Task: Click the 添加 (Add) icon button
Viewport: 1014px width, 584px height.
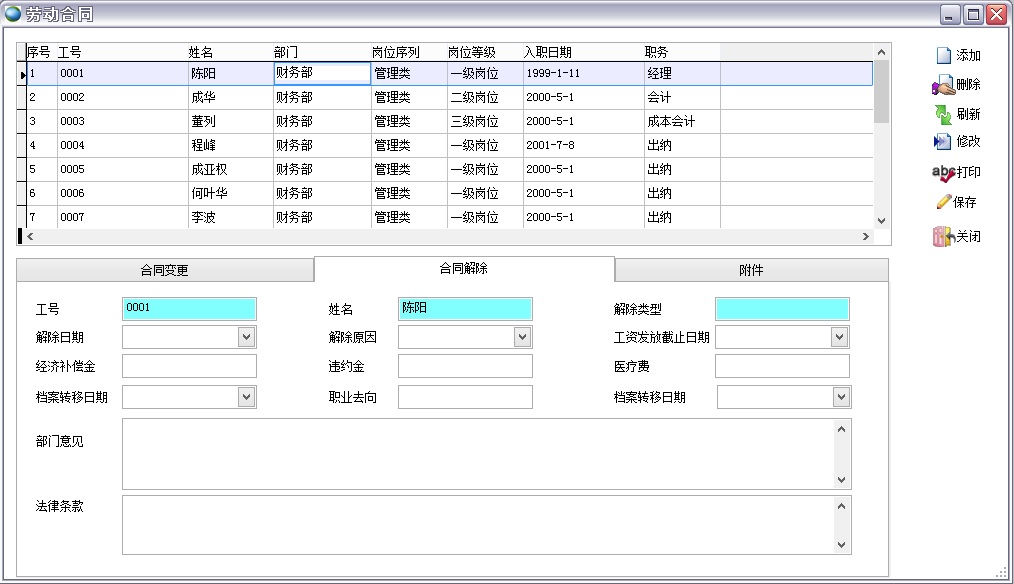Action: pos(944,56)
